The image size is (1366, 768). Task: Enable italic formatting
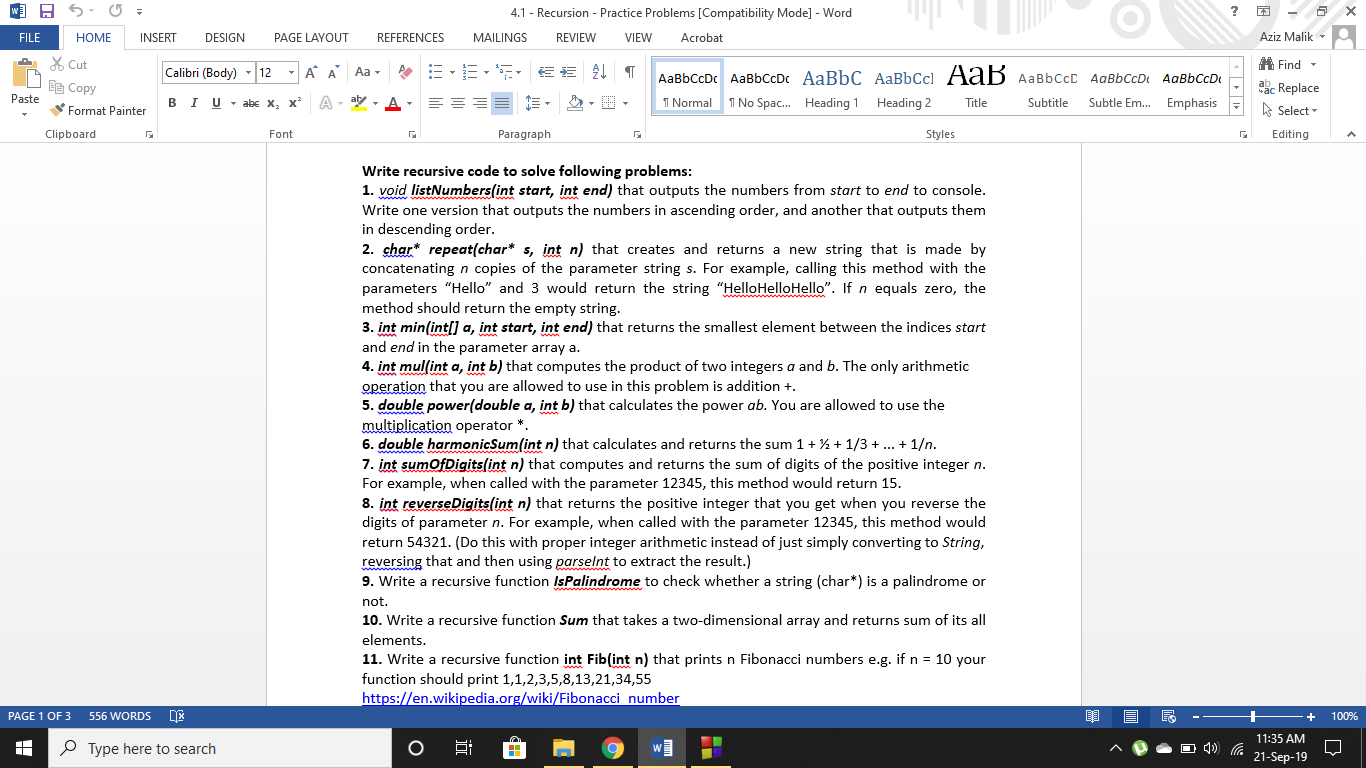point(193,103)
